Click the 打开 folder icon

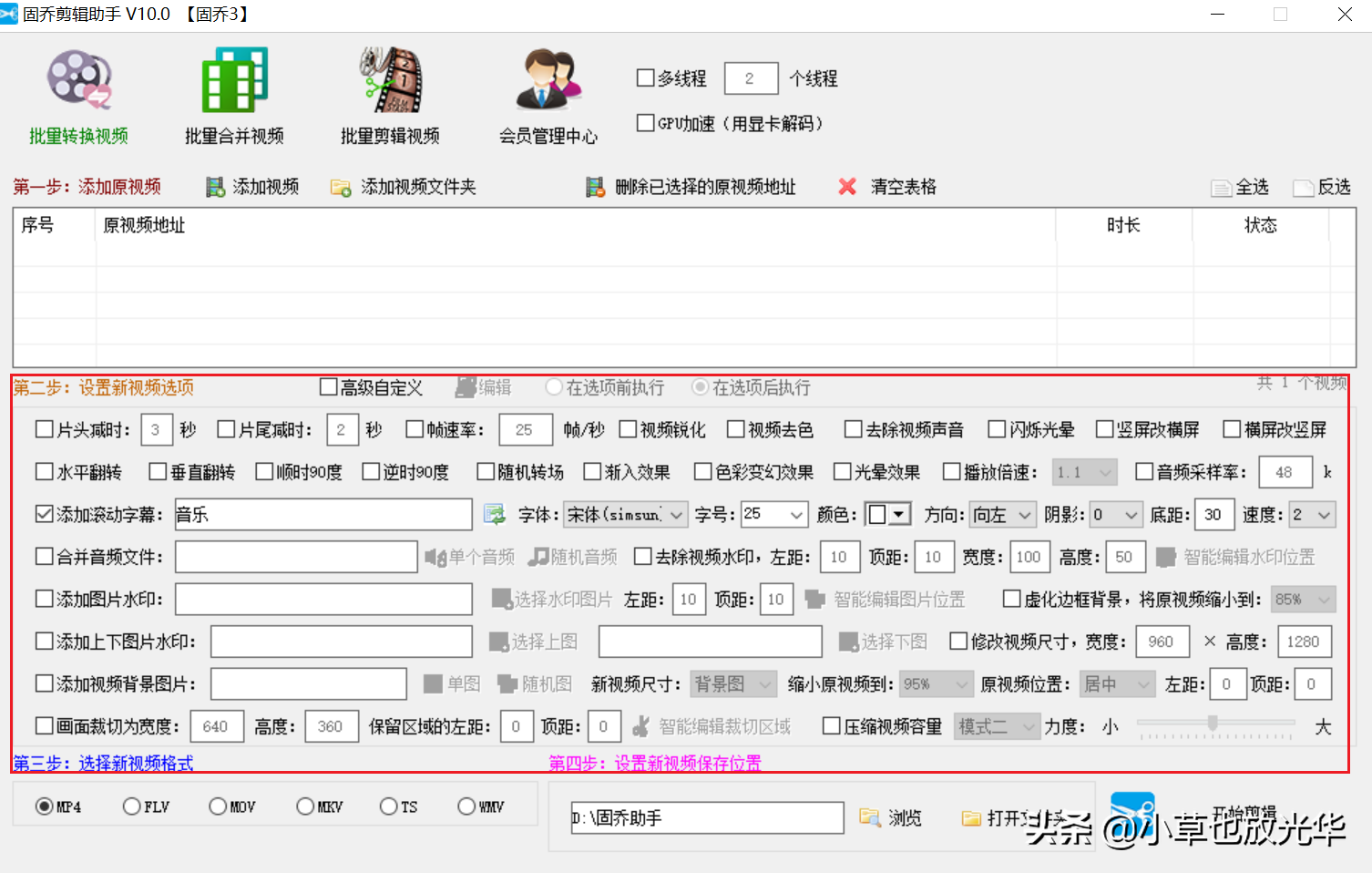pos(972,818)
